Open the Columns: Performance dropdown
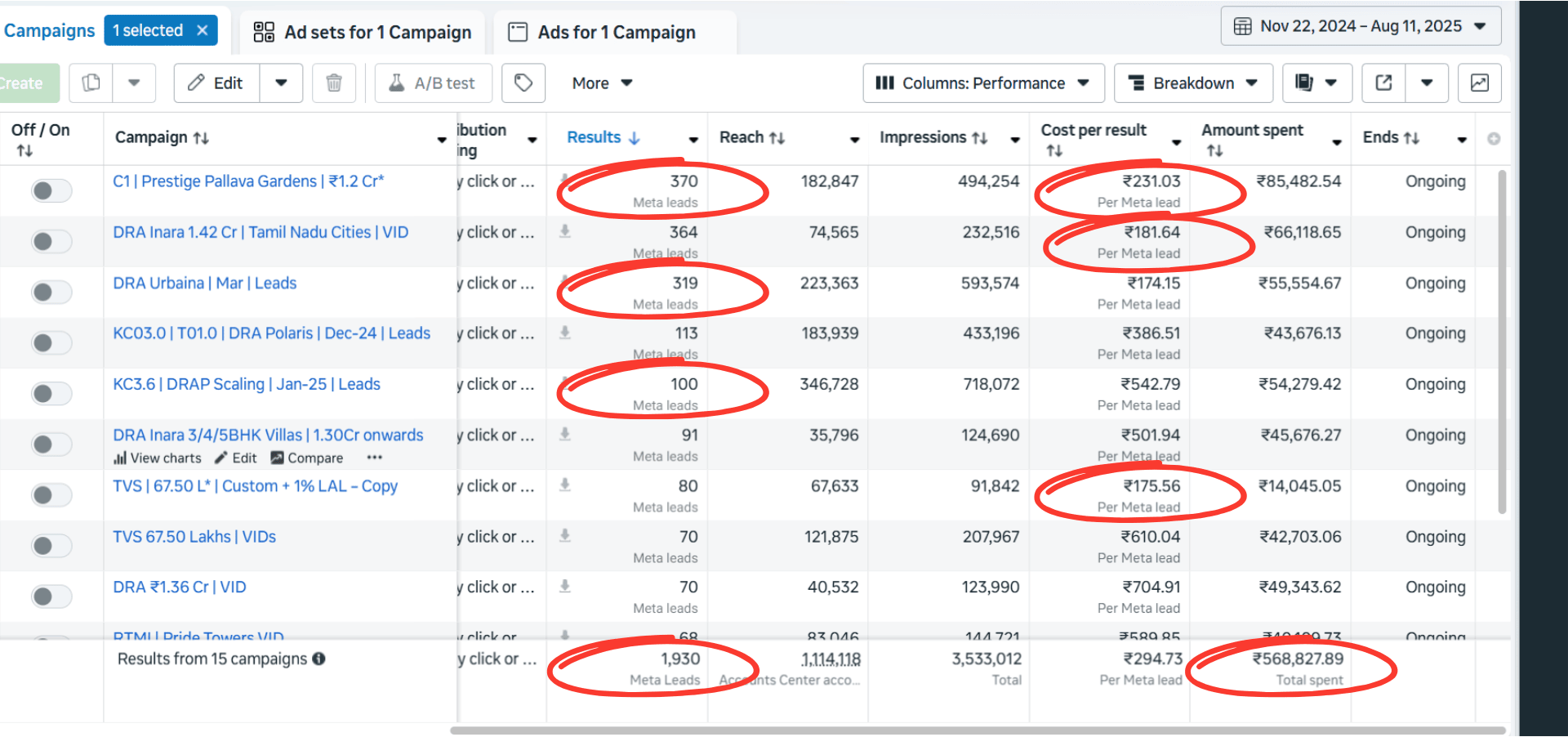This screenshot has width=1568, height=737. pos(983,83)
